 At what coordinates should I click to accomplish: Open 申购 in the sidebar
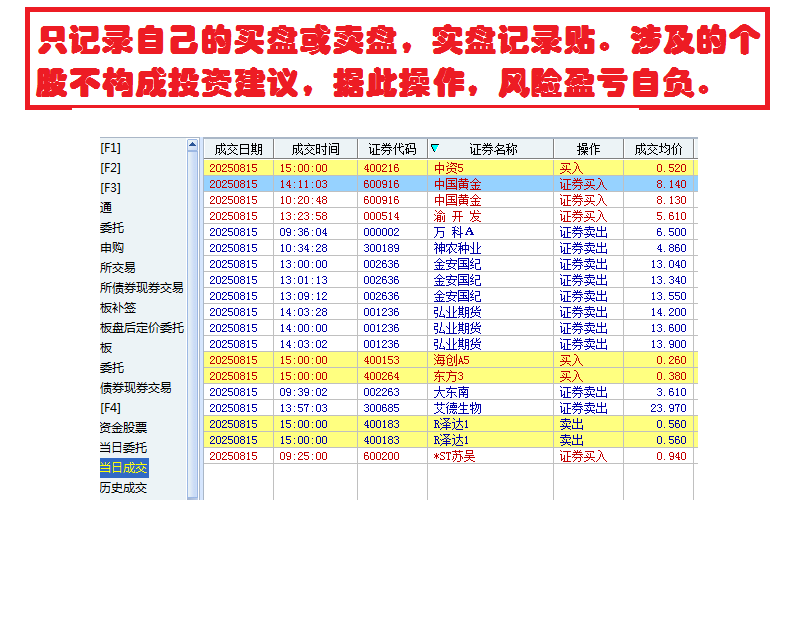point(112,248)
